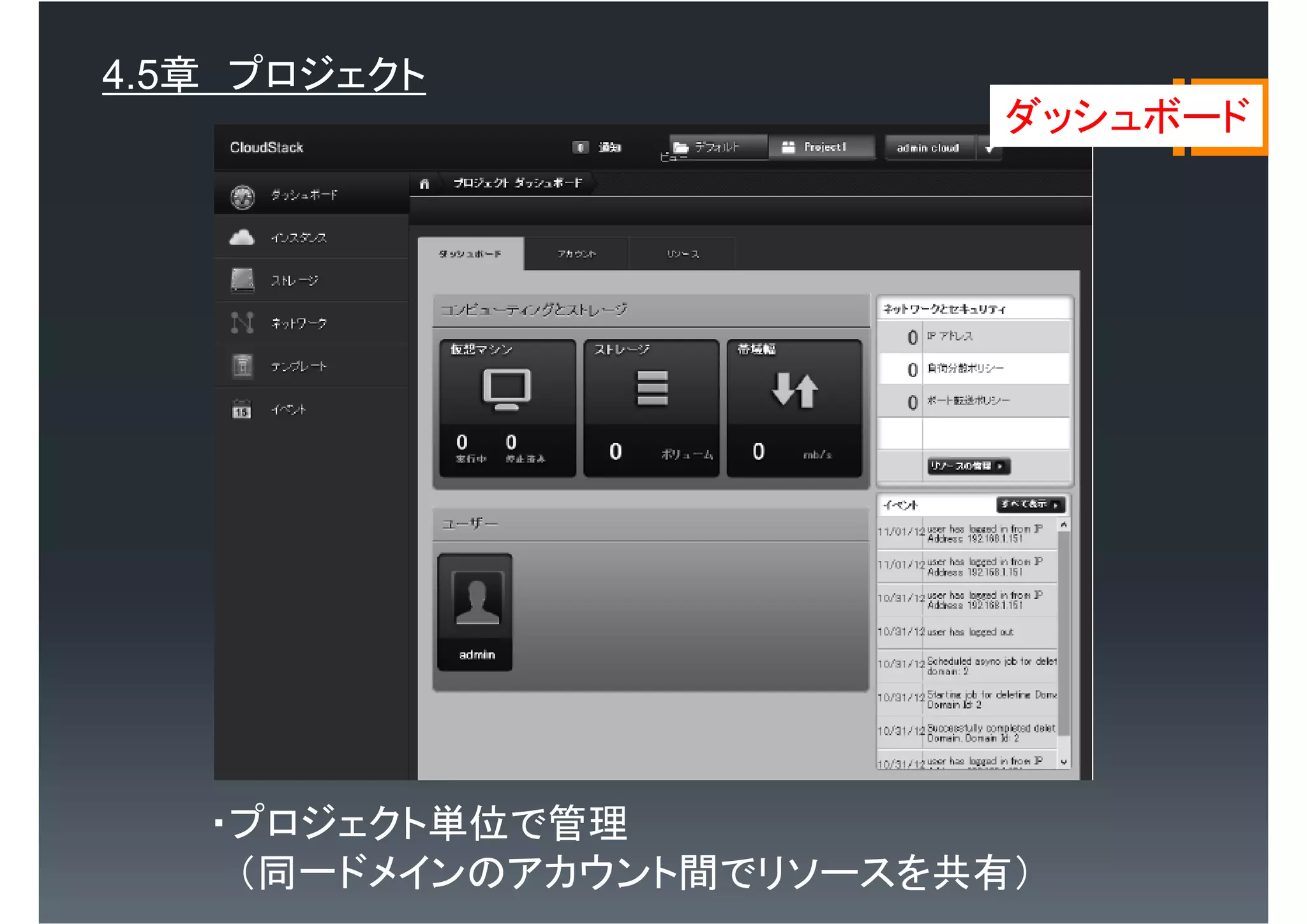Click the storage stacked bars icon

tap(652, 388)
